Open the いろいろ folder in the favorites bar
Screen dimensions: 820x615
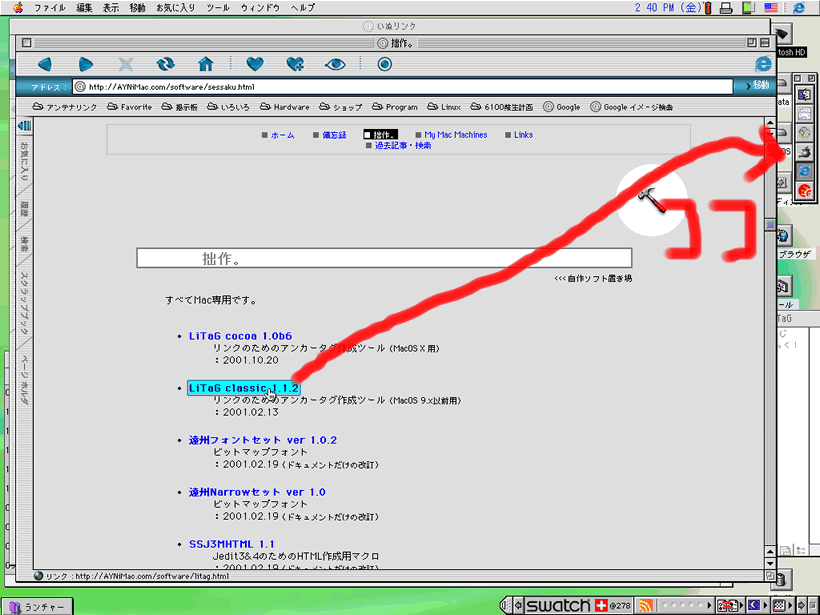click(228, 107)
